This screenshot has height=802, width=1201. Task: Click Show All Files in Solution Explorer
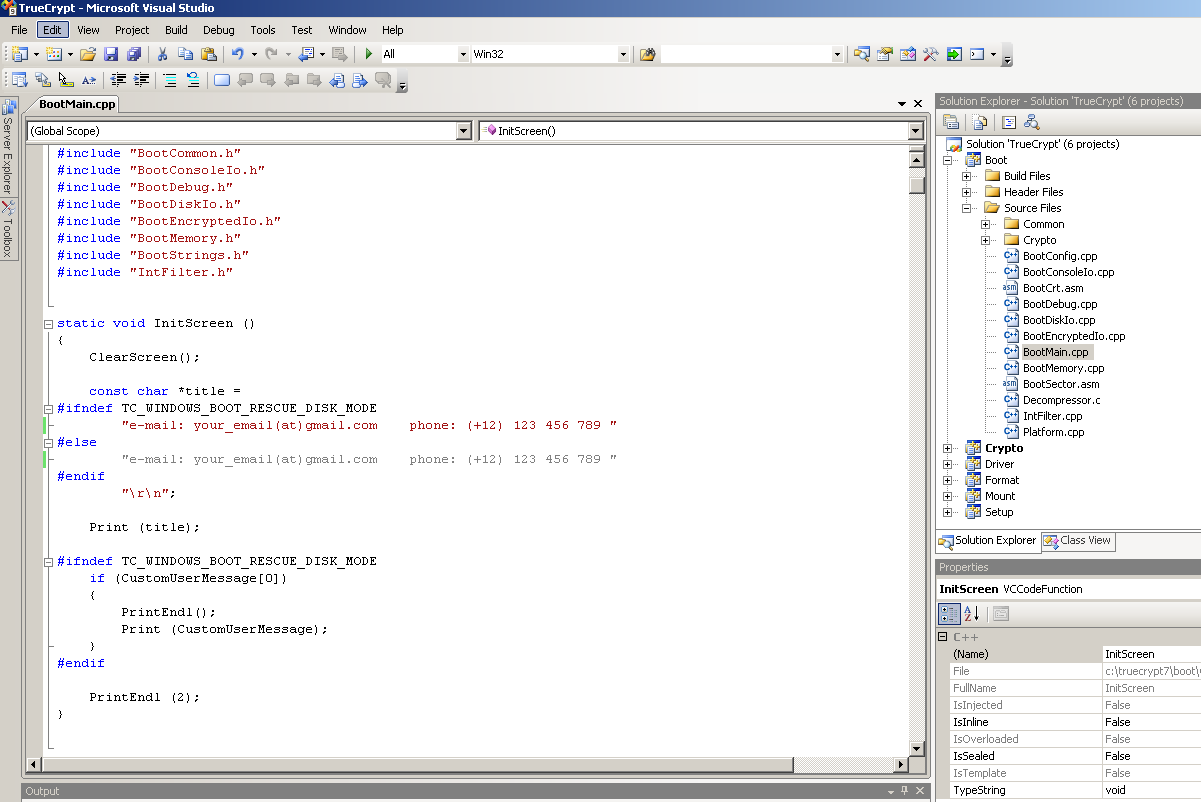[x=981, y=122]
